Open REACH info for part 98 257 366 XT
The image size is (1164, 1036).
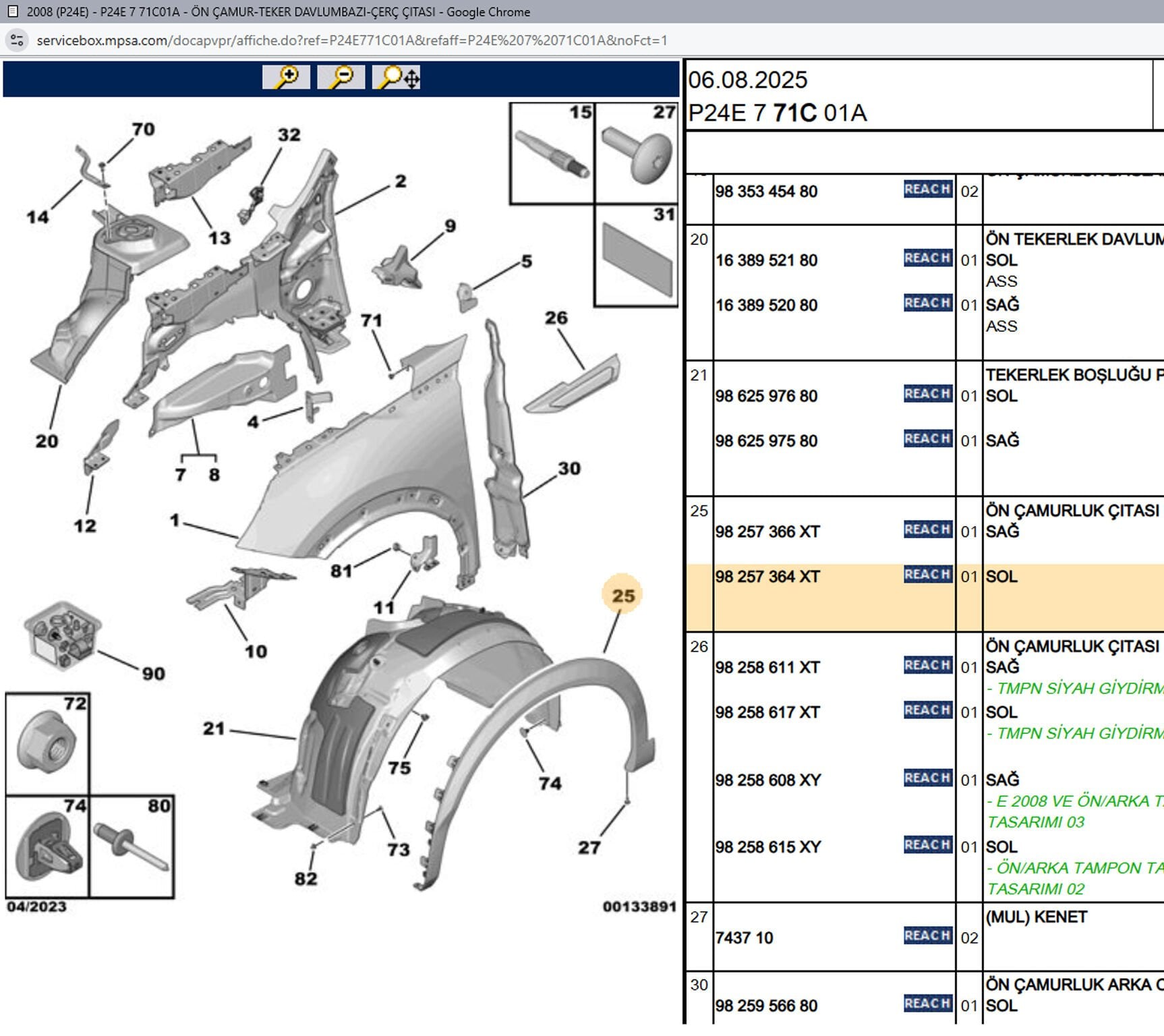(928, 529)
